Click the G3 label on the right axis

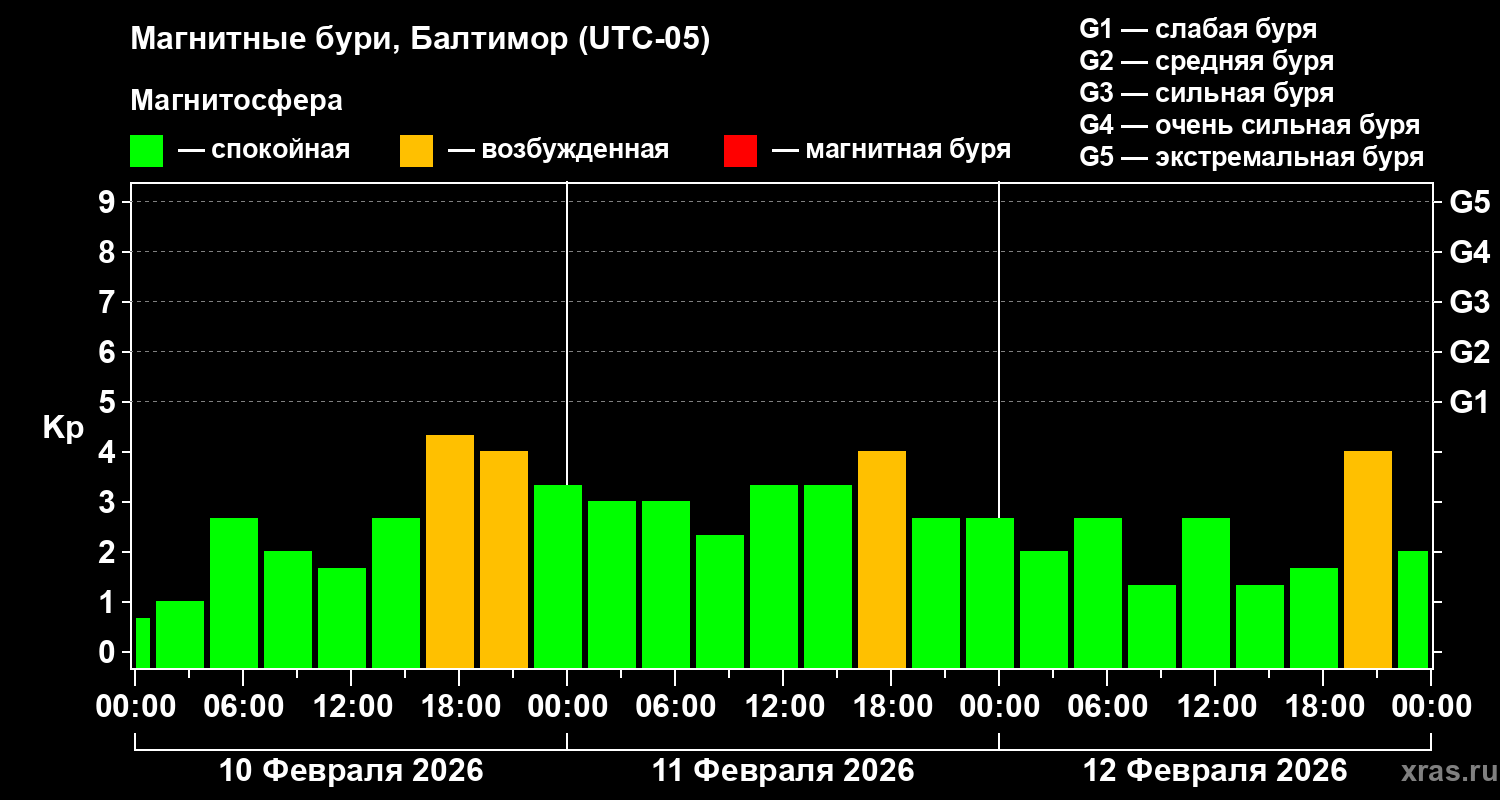coord(1469,302)
